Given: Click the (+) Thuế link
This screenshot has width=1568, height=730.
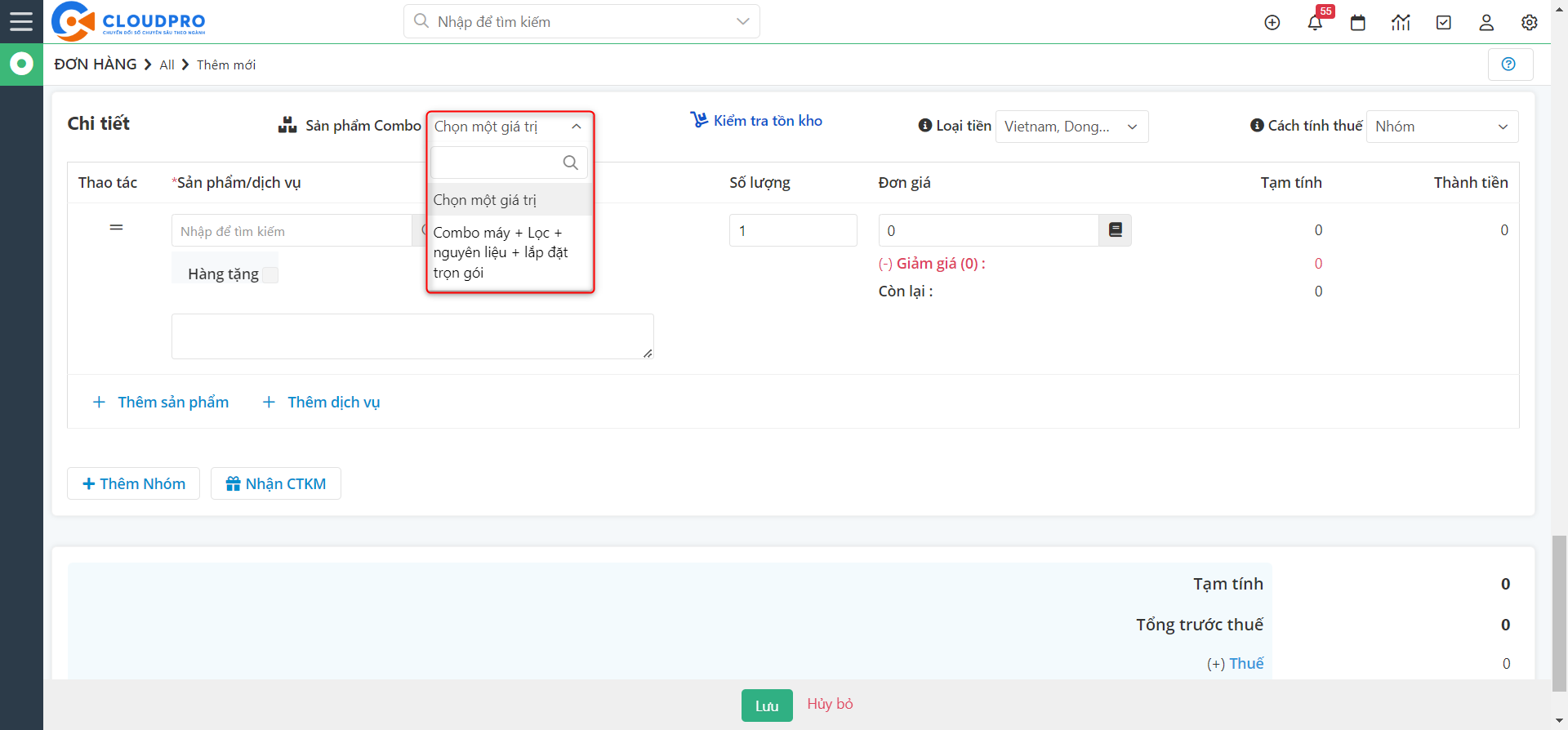Looking at the screenshot, I should pyautogui.click(x=1235, y=664).
